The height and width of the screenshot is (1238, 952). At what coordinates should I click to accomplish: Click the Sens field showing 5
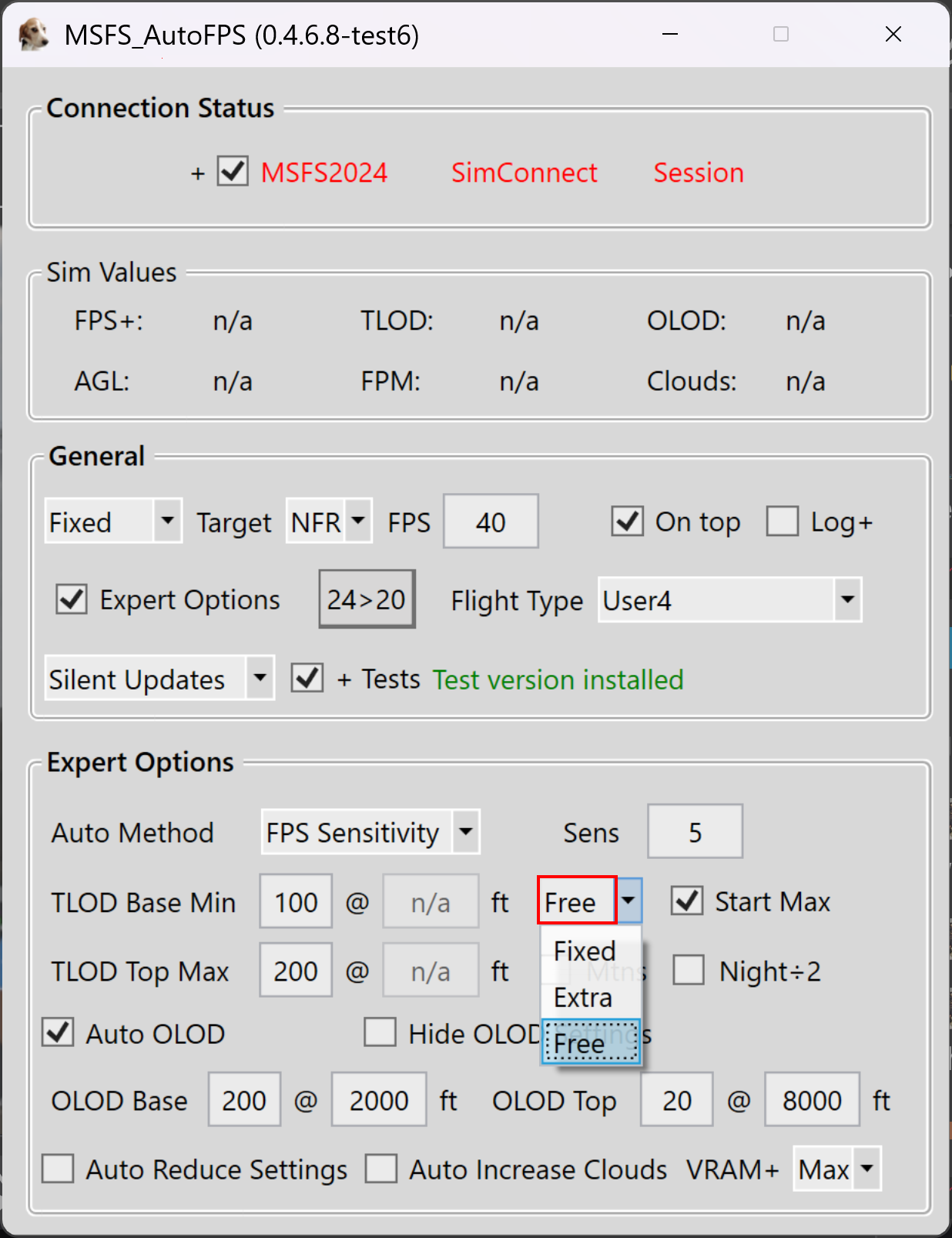695,831
